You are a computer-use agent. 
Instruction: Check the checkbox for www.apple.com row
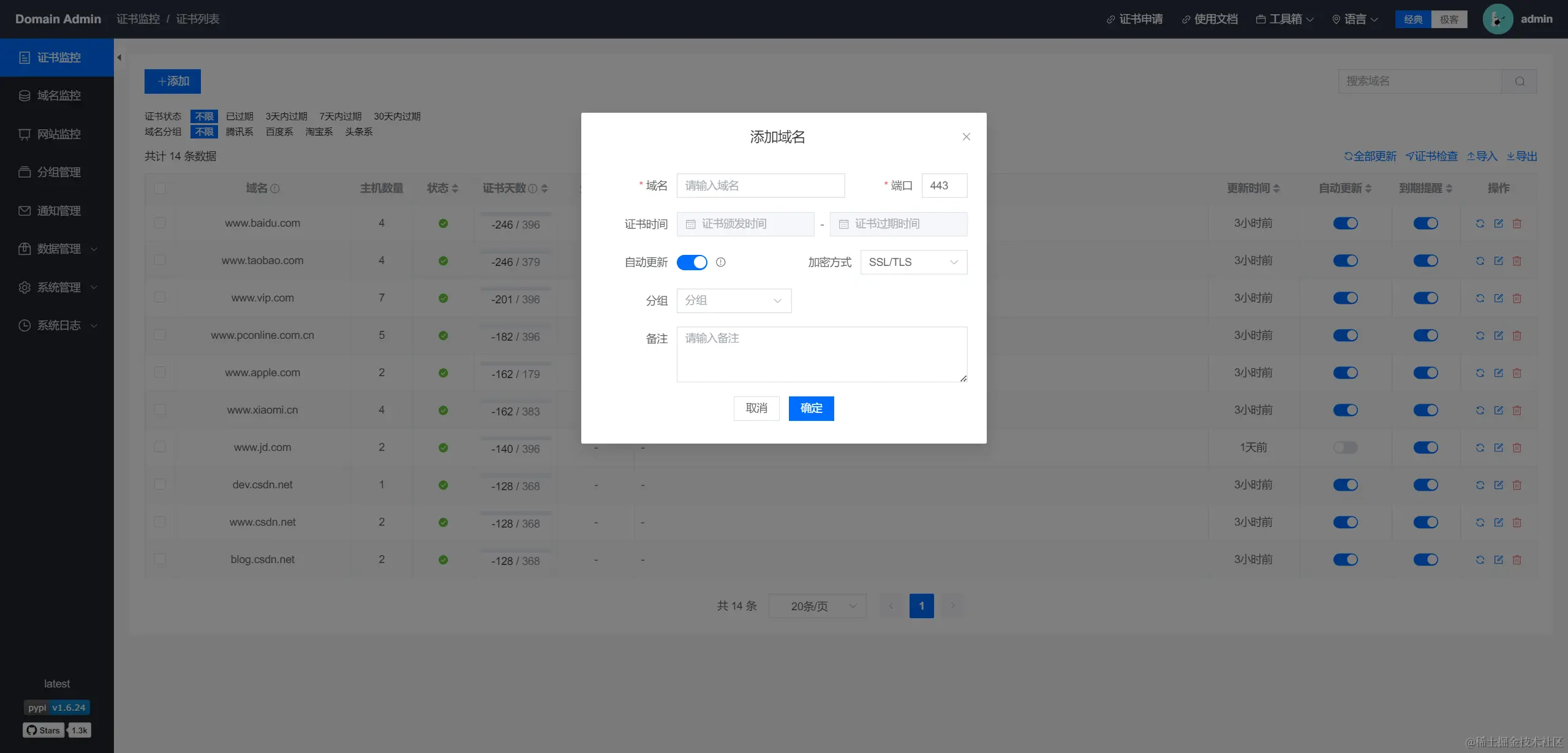pyautogui.click(x=160, y=373)
